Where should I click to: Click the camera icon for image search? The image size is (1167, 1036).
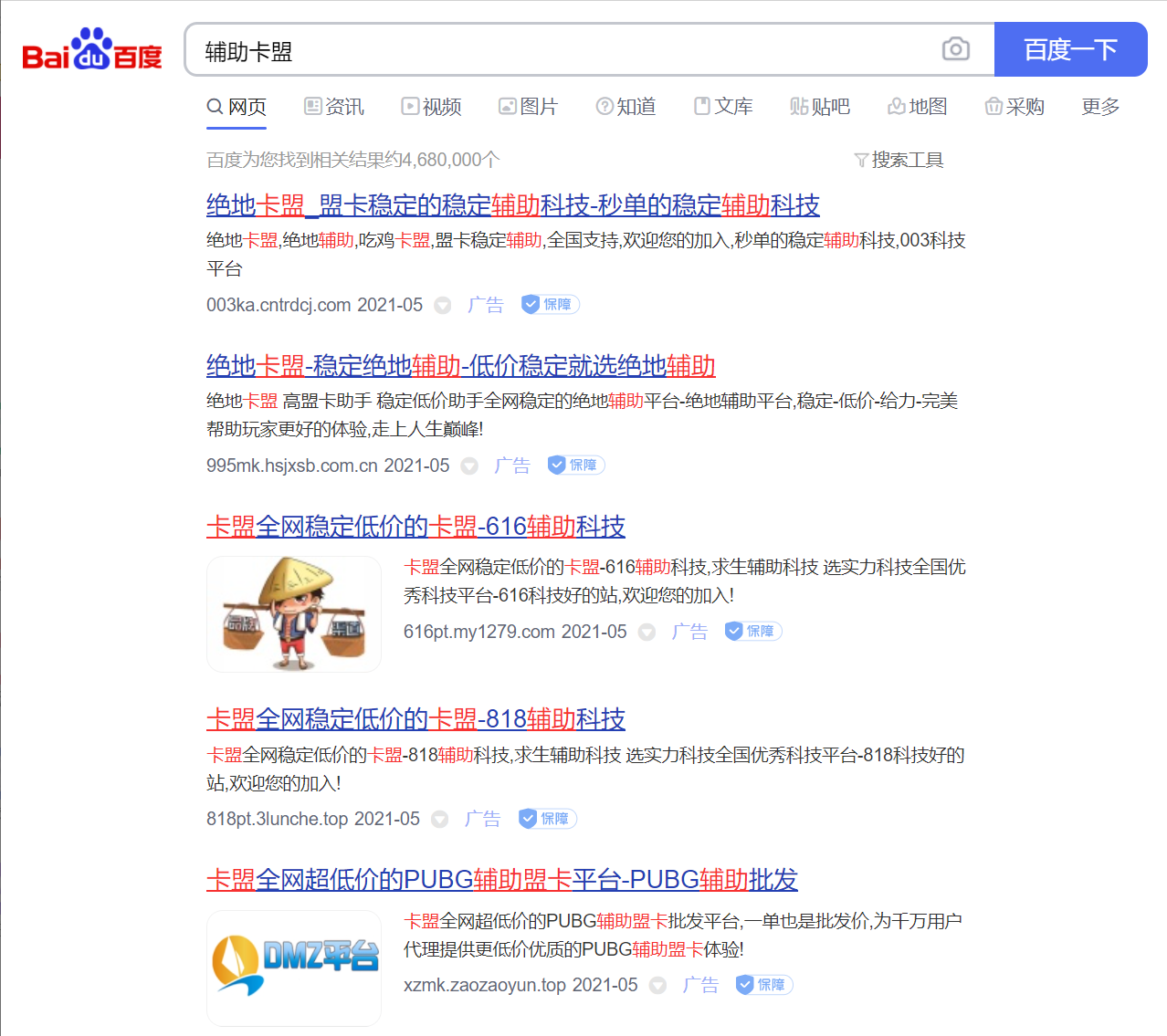955,49
